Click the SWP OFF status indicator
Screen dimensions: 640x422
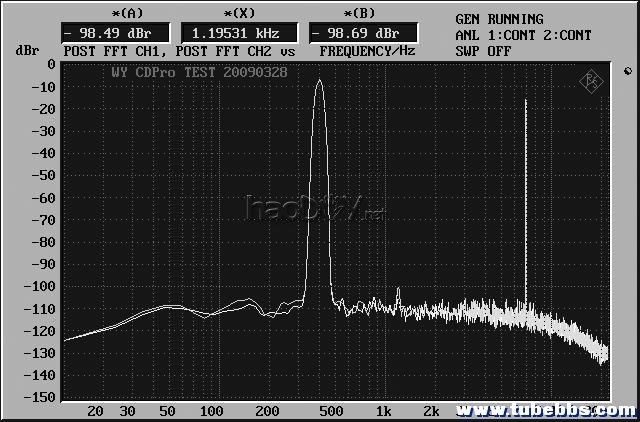pos(483,50)
